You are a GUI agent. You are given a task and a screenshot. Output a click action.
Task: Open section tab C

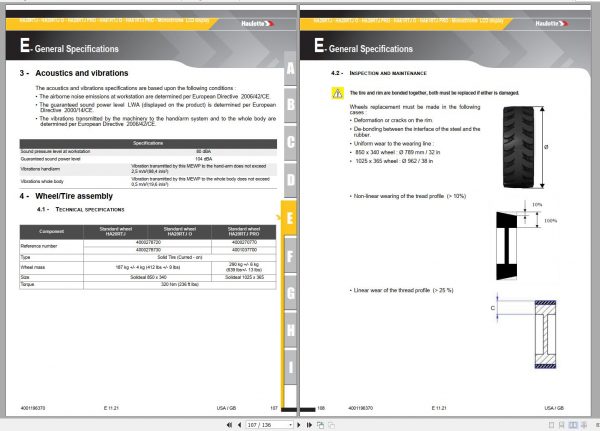point(290,142)
